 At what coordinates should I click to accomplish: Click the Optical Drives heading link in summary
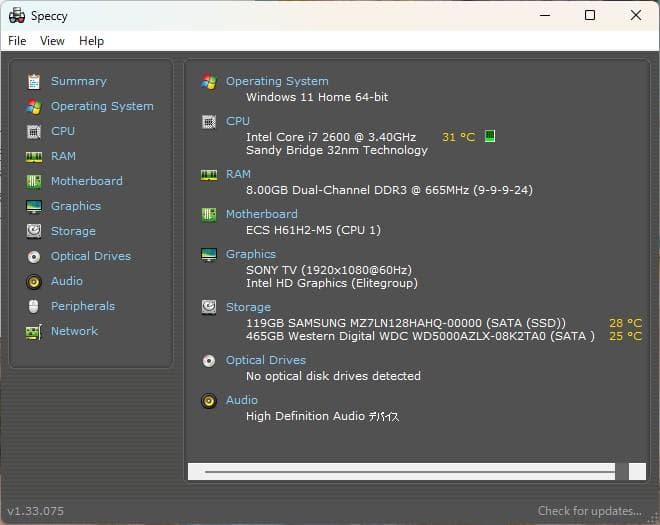(x=266, y=360)
